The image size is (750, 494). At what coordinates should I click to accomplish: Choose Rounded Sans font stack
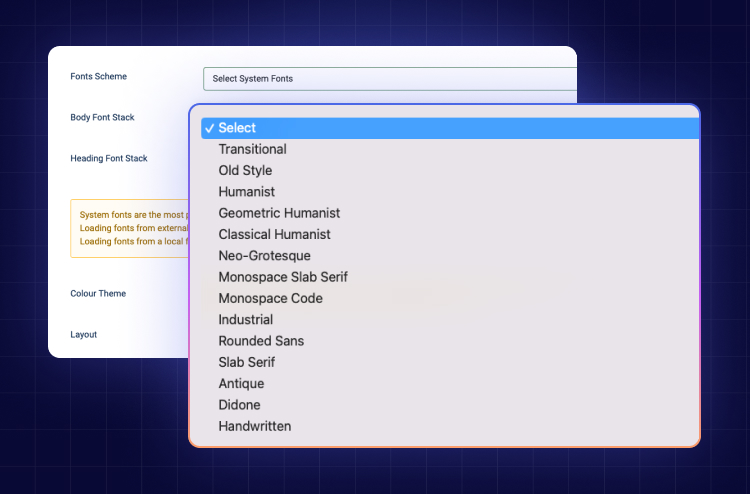pyautogui.click(x=450, y=341)
